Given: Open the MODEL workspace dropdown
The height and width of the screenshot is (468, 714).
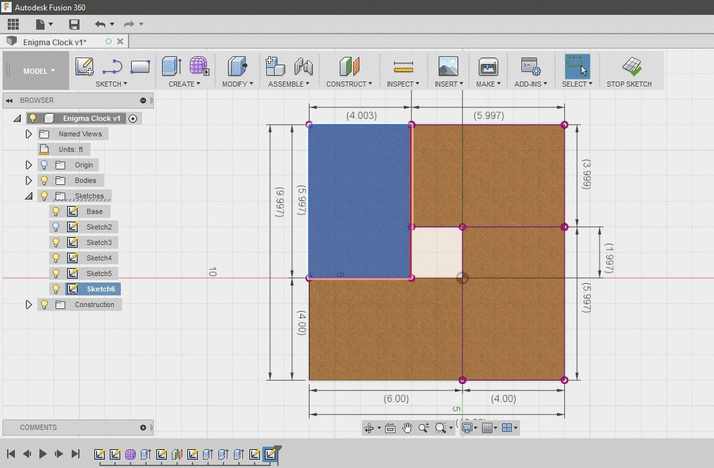Looking at the screenshot, I should pyautogui.click(x=39, y=71).
